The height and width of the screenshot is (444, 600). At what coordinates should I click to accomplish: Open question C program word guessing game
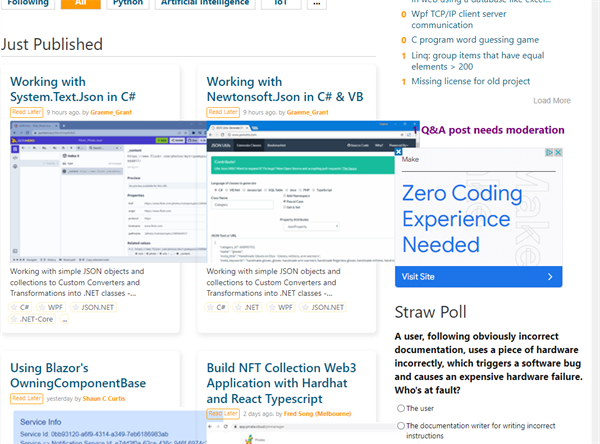[x=475, y=40]
